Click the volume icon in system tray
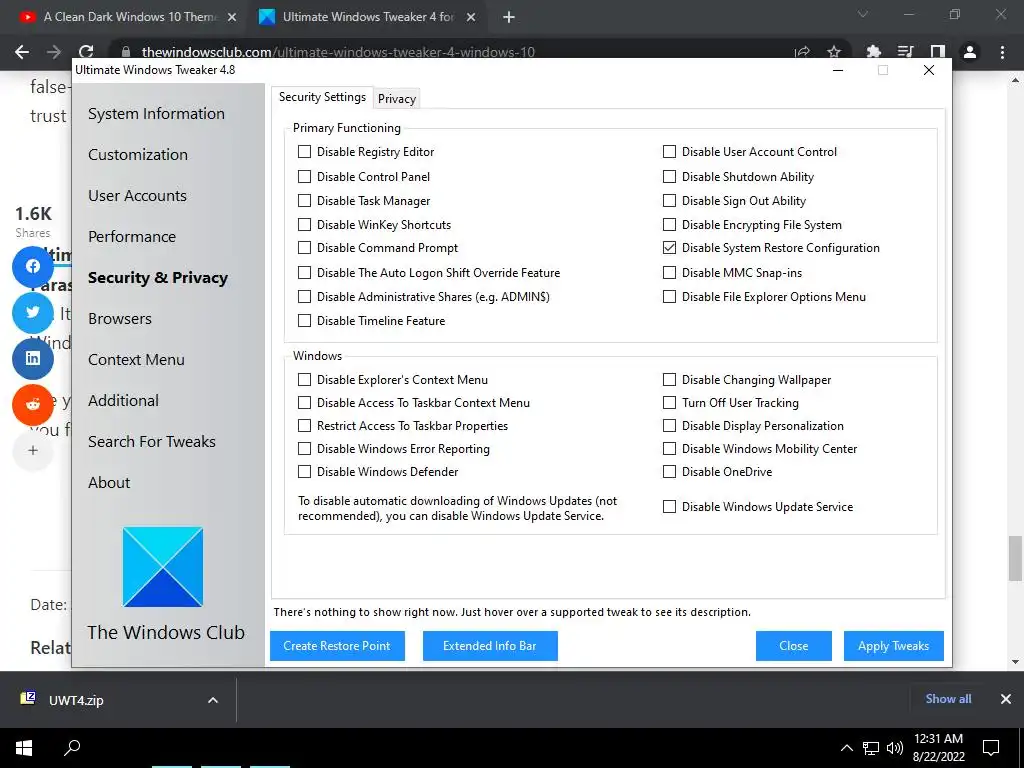 click(894, 748)
